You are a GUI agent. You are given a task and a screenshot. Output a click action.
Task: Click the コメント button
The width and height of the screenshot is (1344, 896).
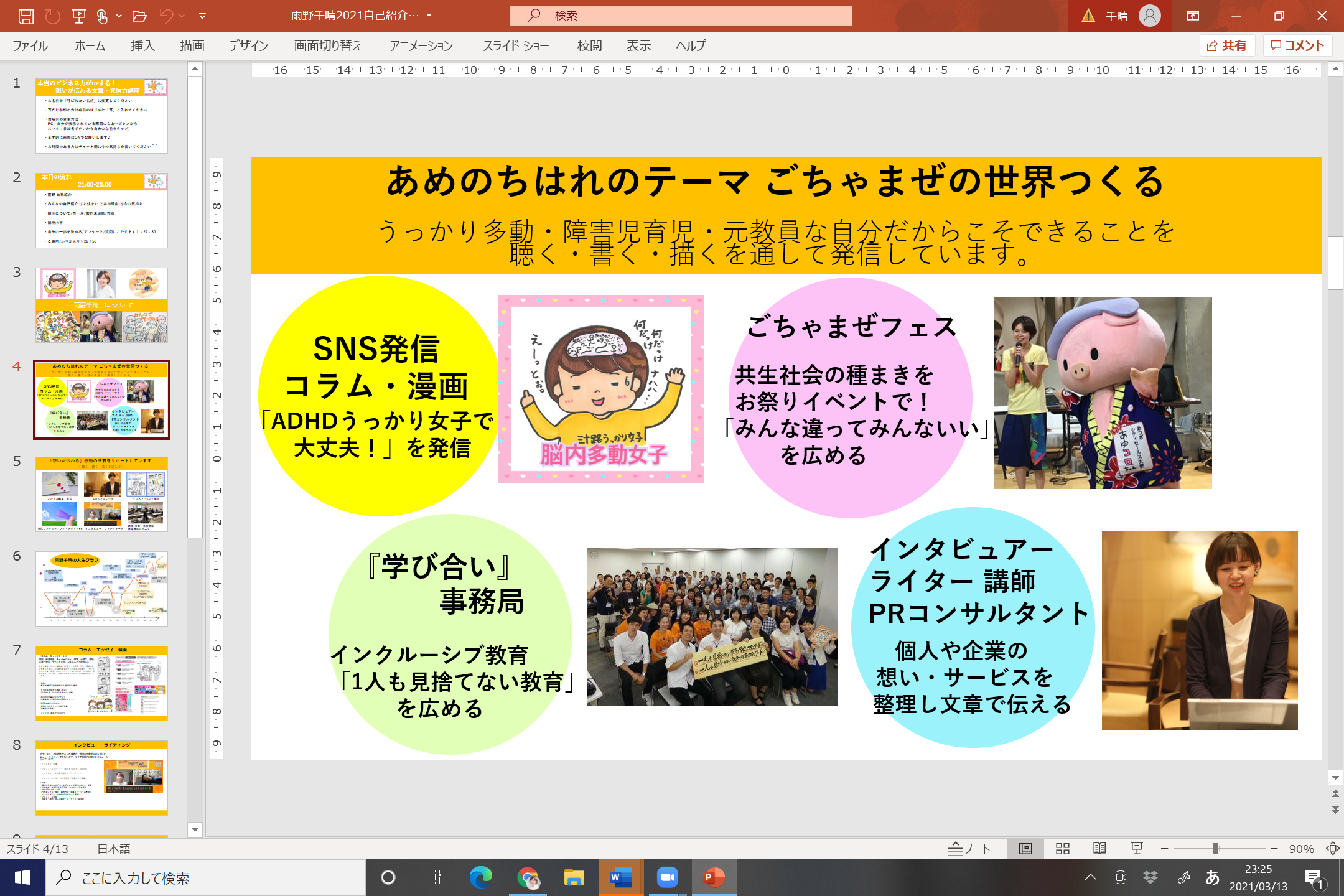point(1297,46)
